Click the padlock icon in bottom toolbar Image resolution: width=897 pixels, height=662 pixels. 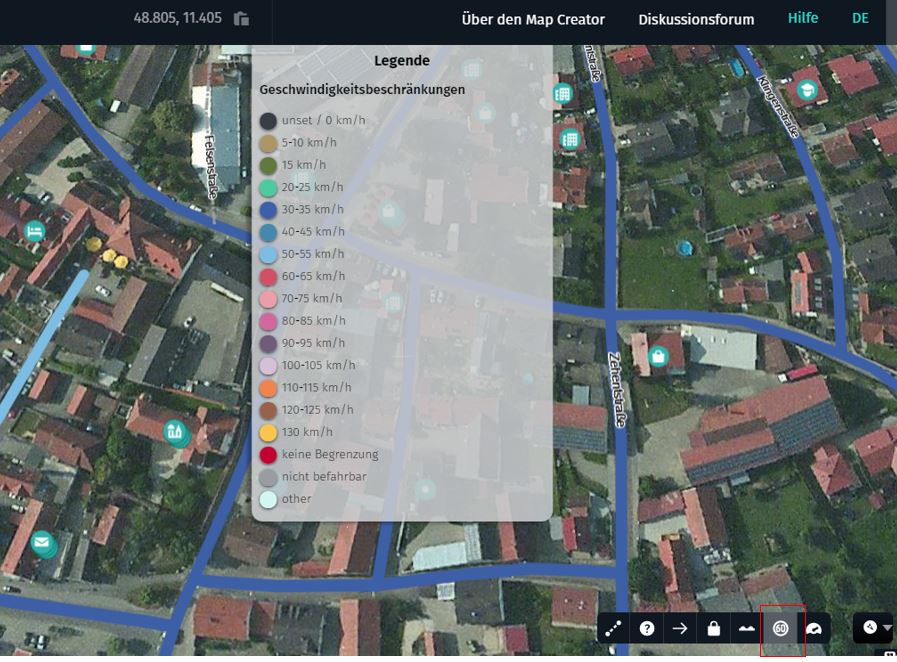[x=713, y=628]
